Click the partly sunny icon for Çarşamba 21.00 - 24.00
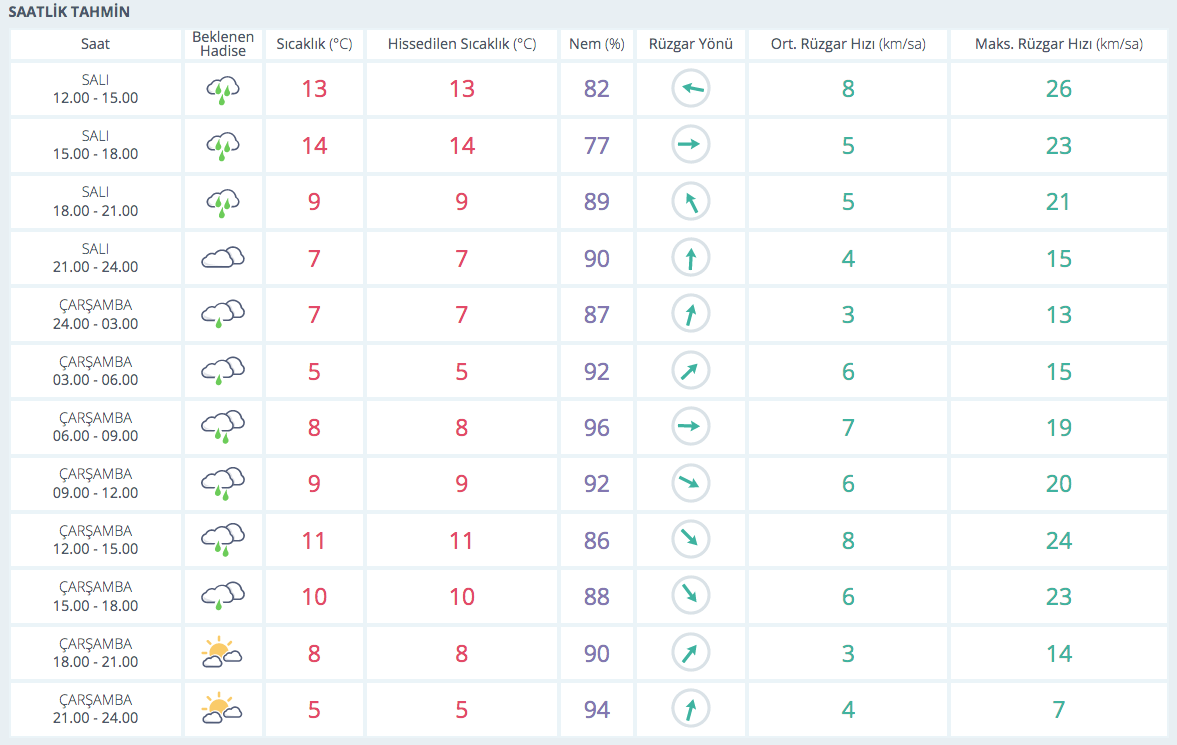This screenshot has height=745, width=1177. coord(223,710)
